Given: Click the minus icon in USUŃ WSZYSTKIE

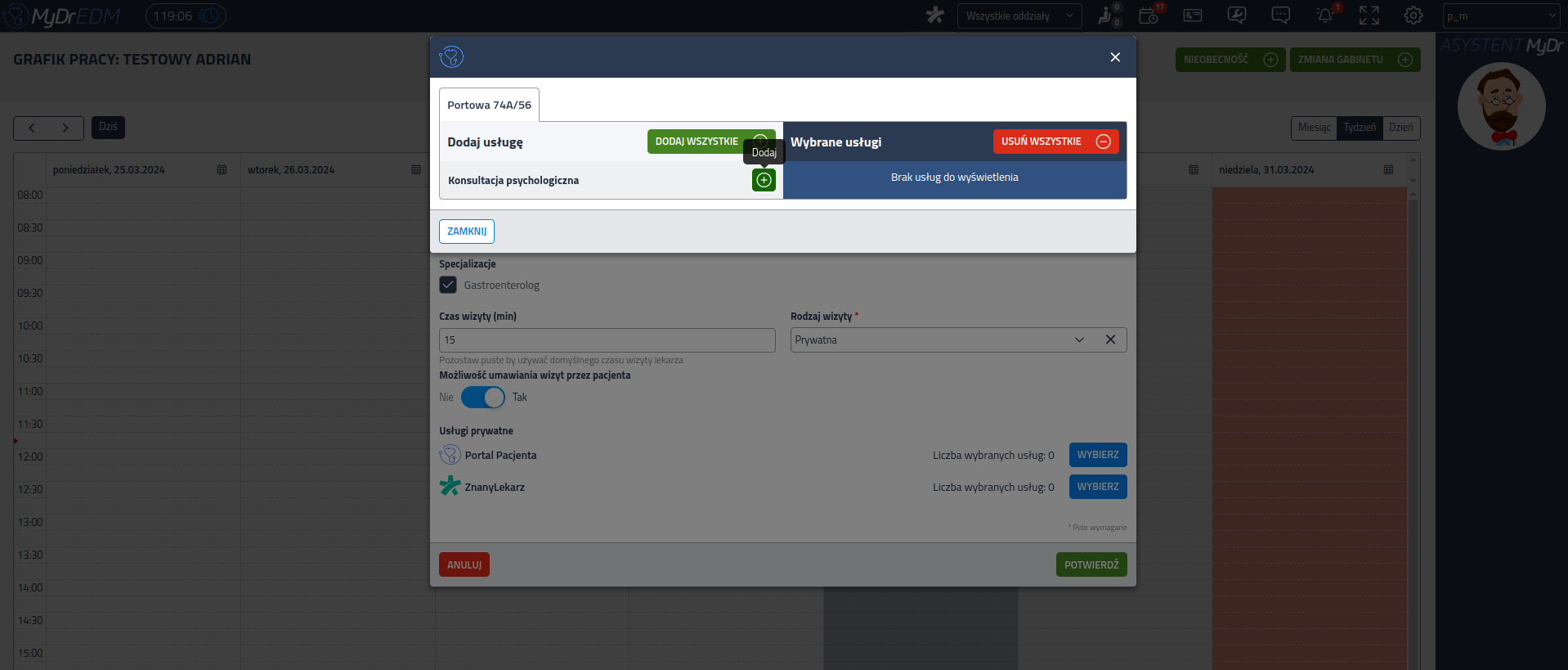Looking at the screenshot, I should [1103, 142].
